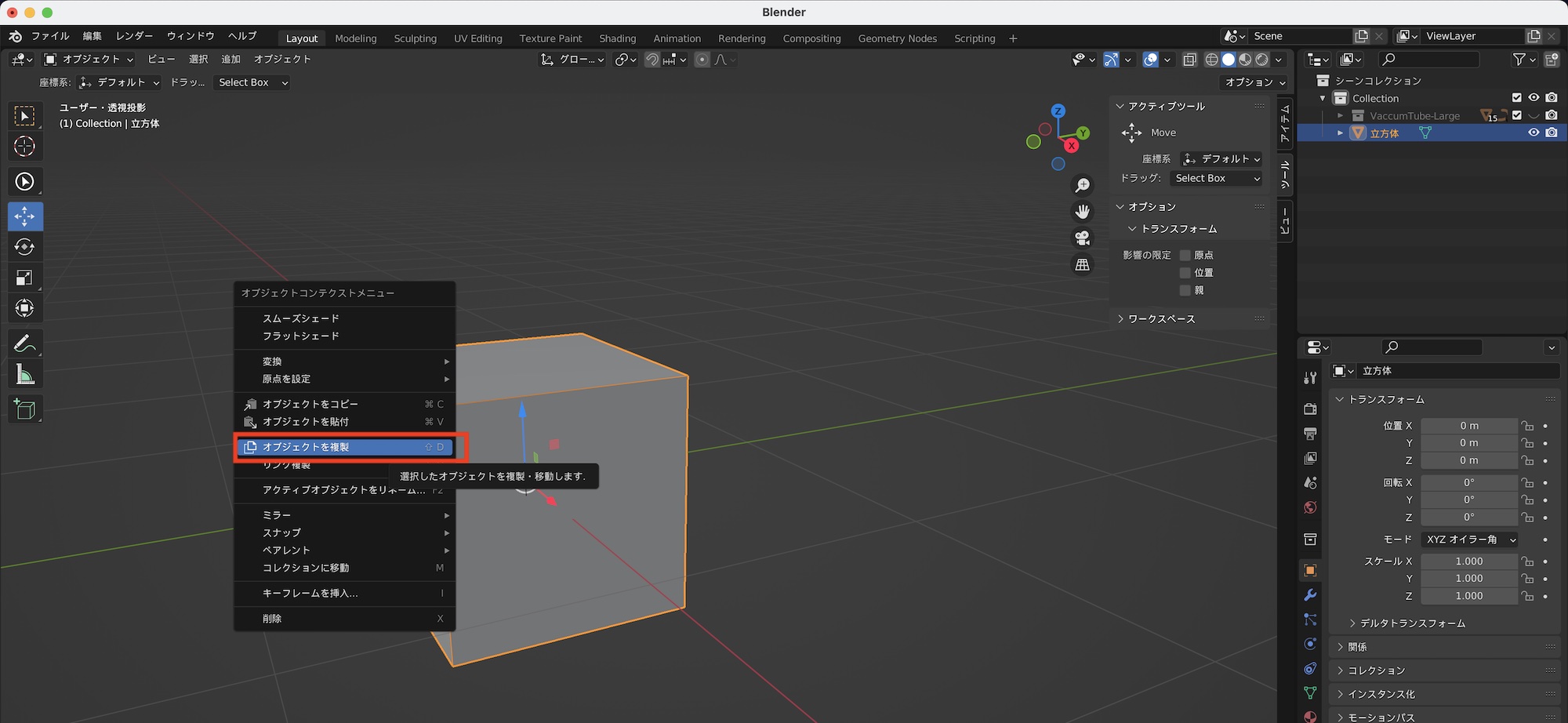Hide 立方体 with its eye icon
The width and height of the screenshot is (1568, 723).
1534,133
